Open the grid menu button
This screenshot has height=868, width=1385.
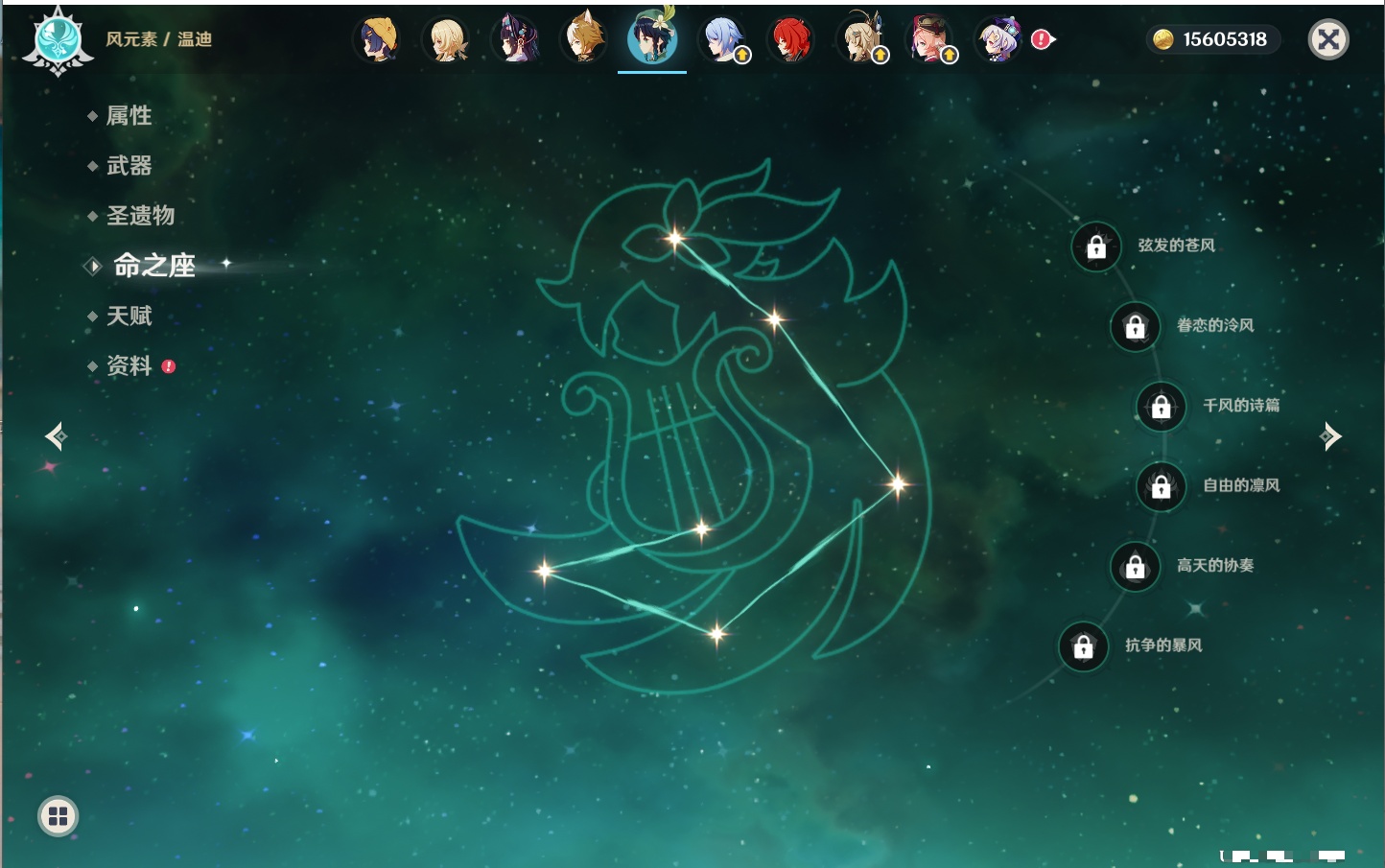point(58,816)
